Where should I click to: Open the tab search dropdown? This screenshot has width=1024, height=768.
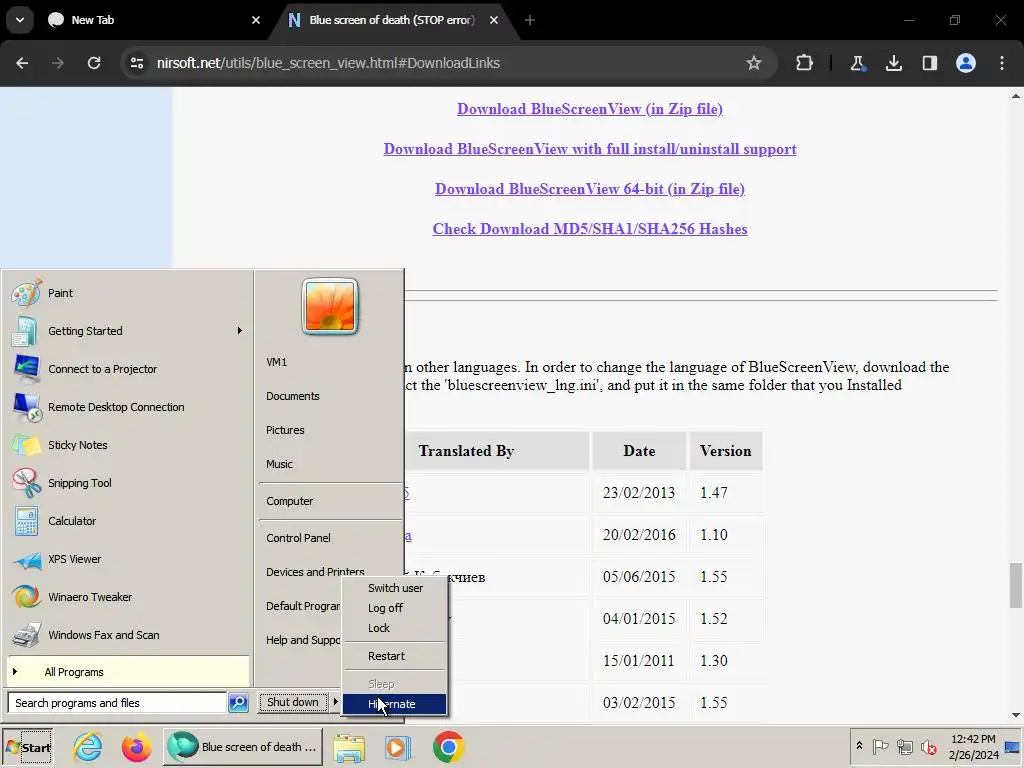(20, 20)
